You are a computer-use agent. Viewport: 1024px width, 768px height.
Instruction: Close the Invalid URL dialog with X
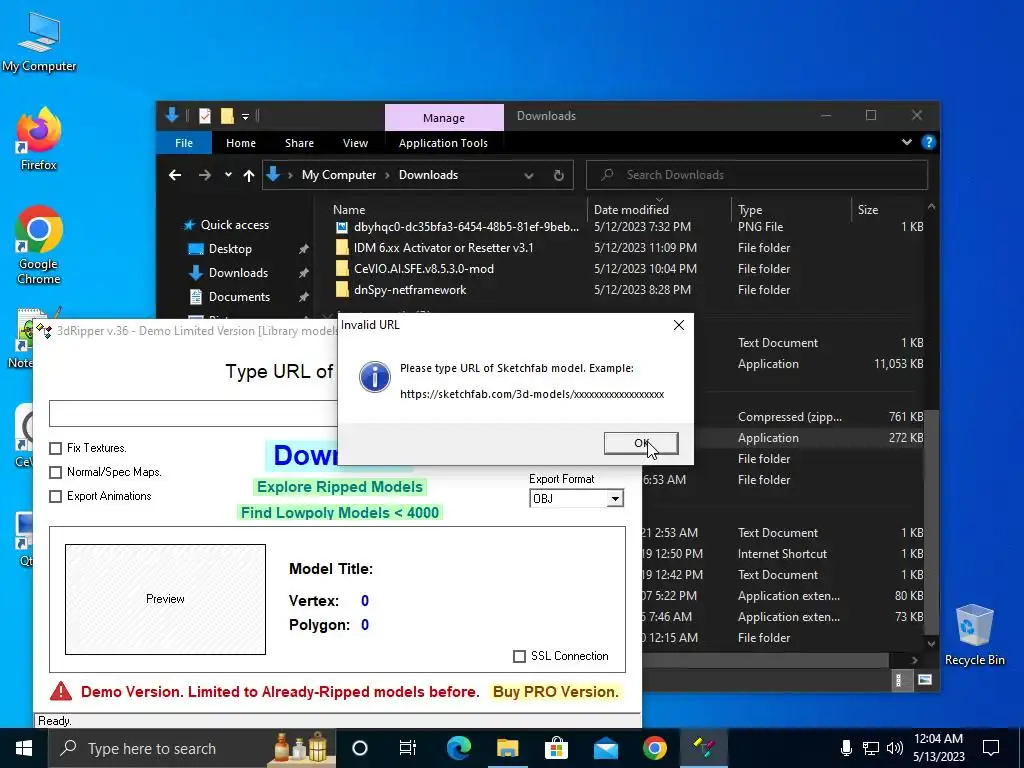pos(679,325)
